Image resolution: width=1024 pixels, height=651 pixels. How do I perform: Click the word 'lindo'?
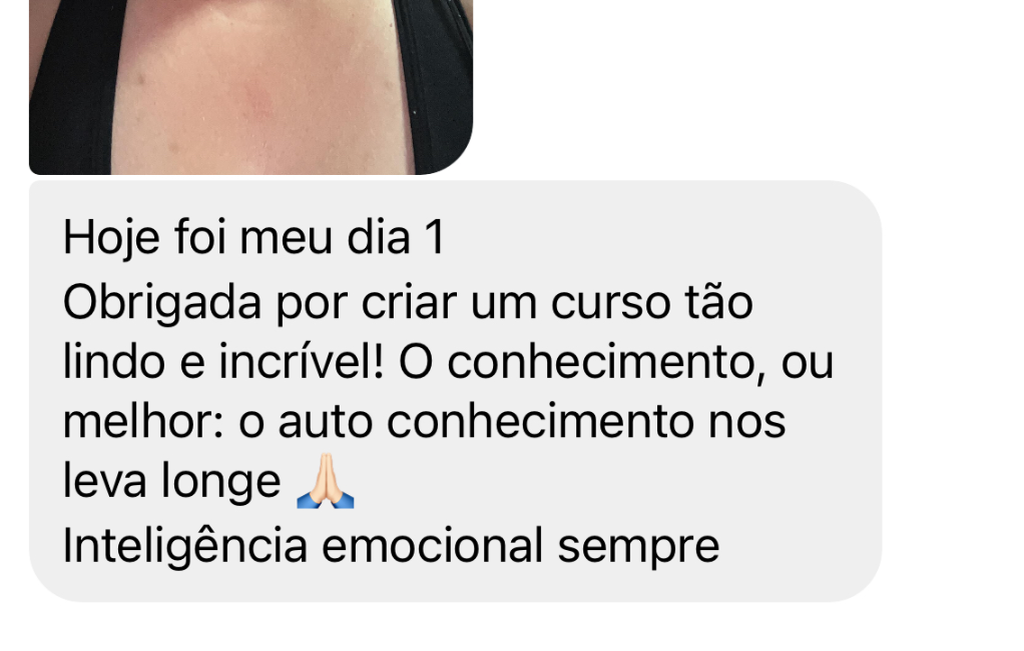coord(114,361)
